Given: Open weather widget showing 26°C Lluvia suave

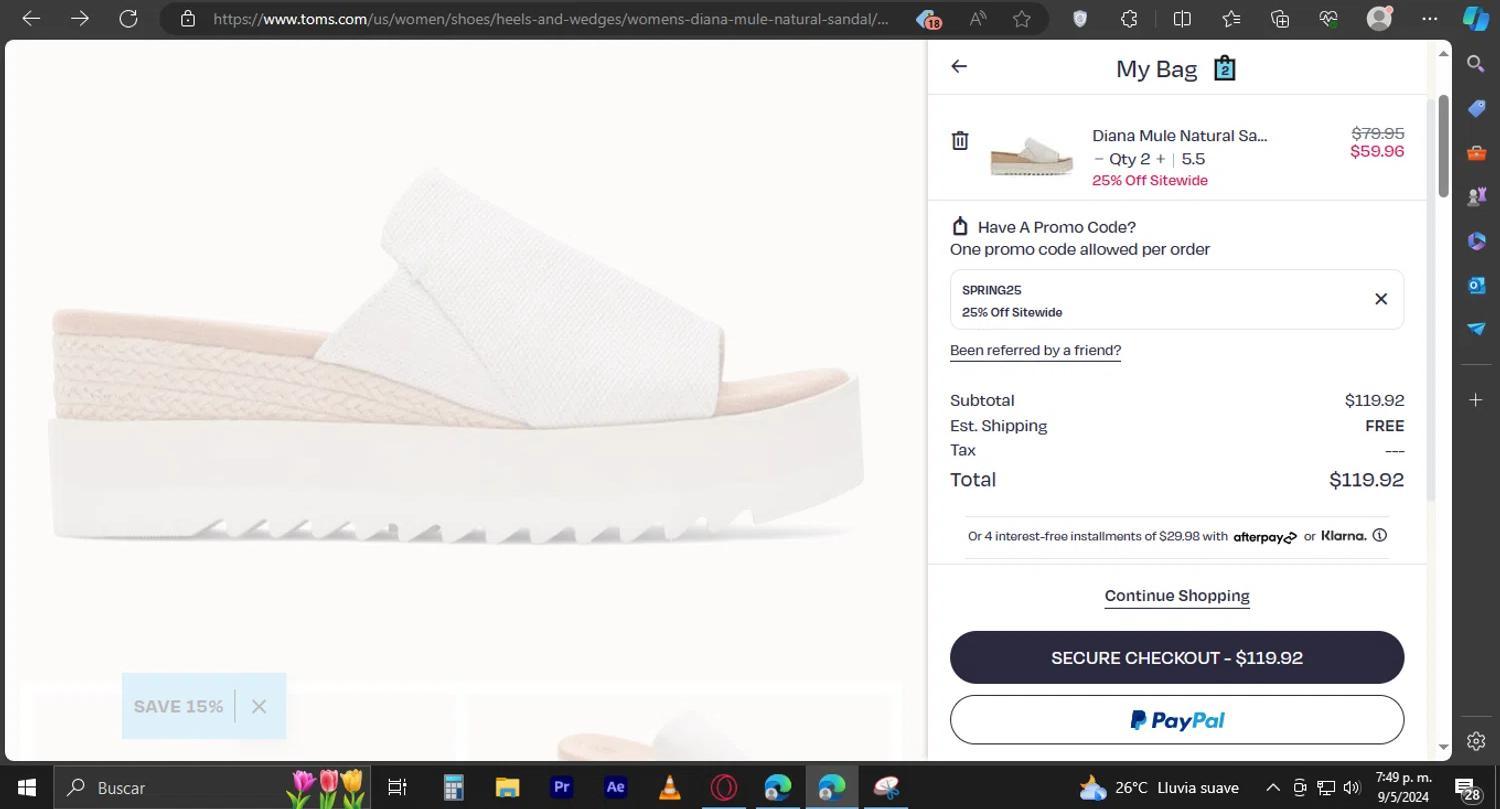Looking at the screenshot, I should (1159, 787).
